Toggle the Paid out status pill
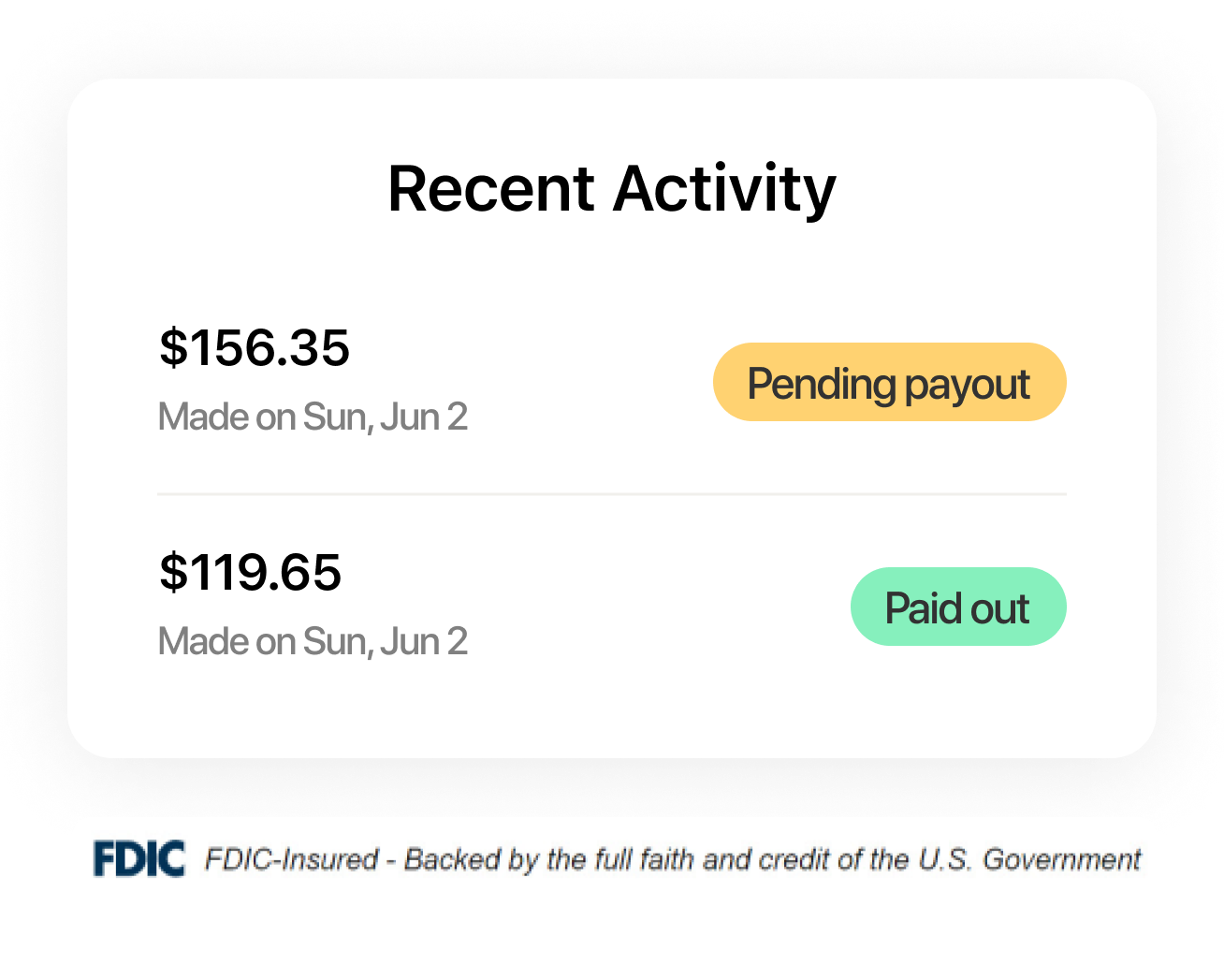This screenshot has height=980, width=1224. (957, 607)
